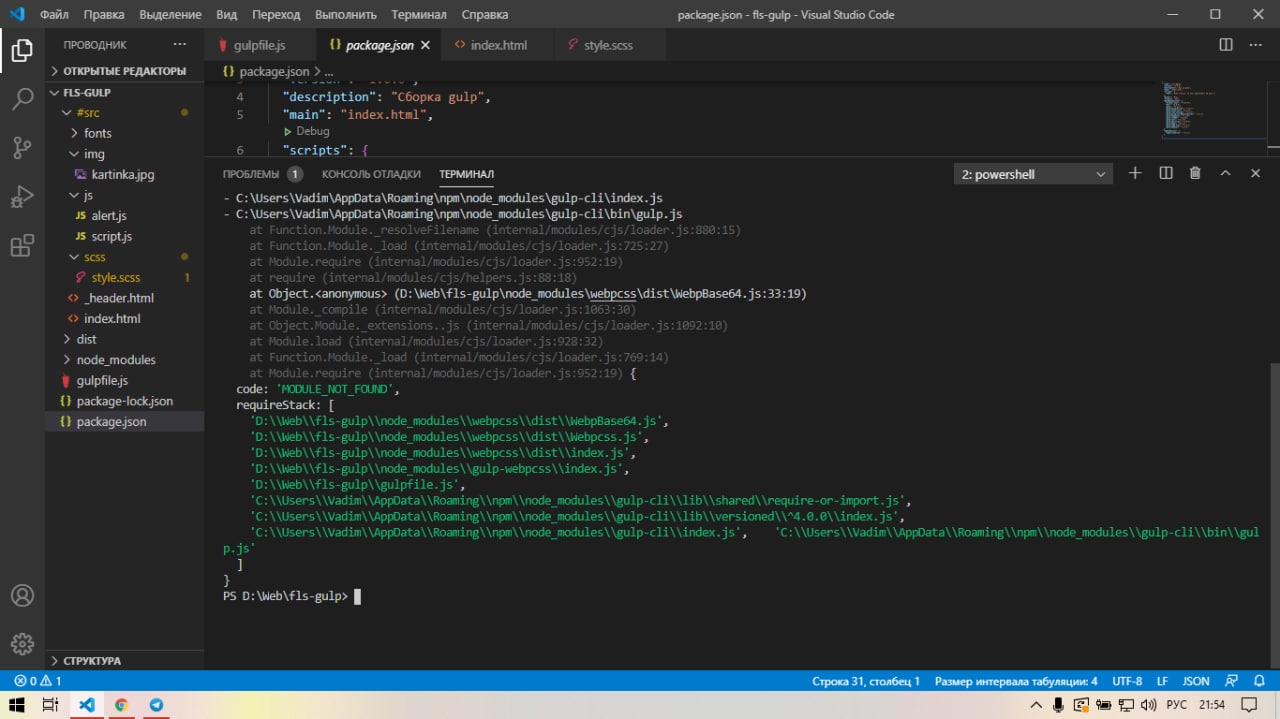This screenshot has width=1280, height=719.
Task: Collapse the FLS-GULP folder section
Action: (x=125, y=92)
